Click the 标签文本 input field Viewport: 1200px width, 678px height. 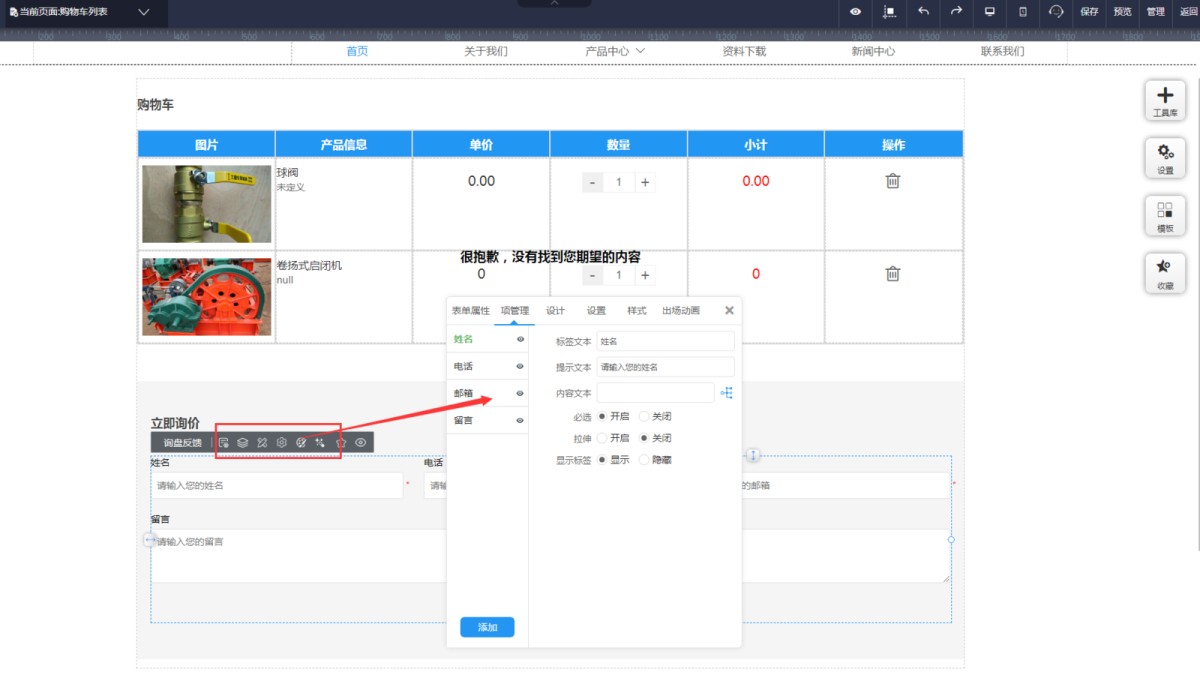click(x=665, y=341)
